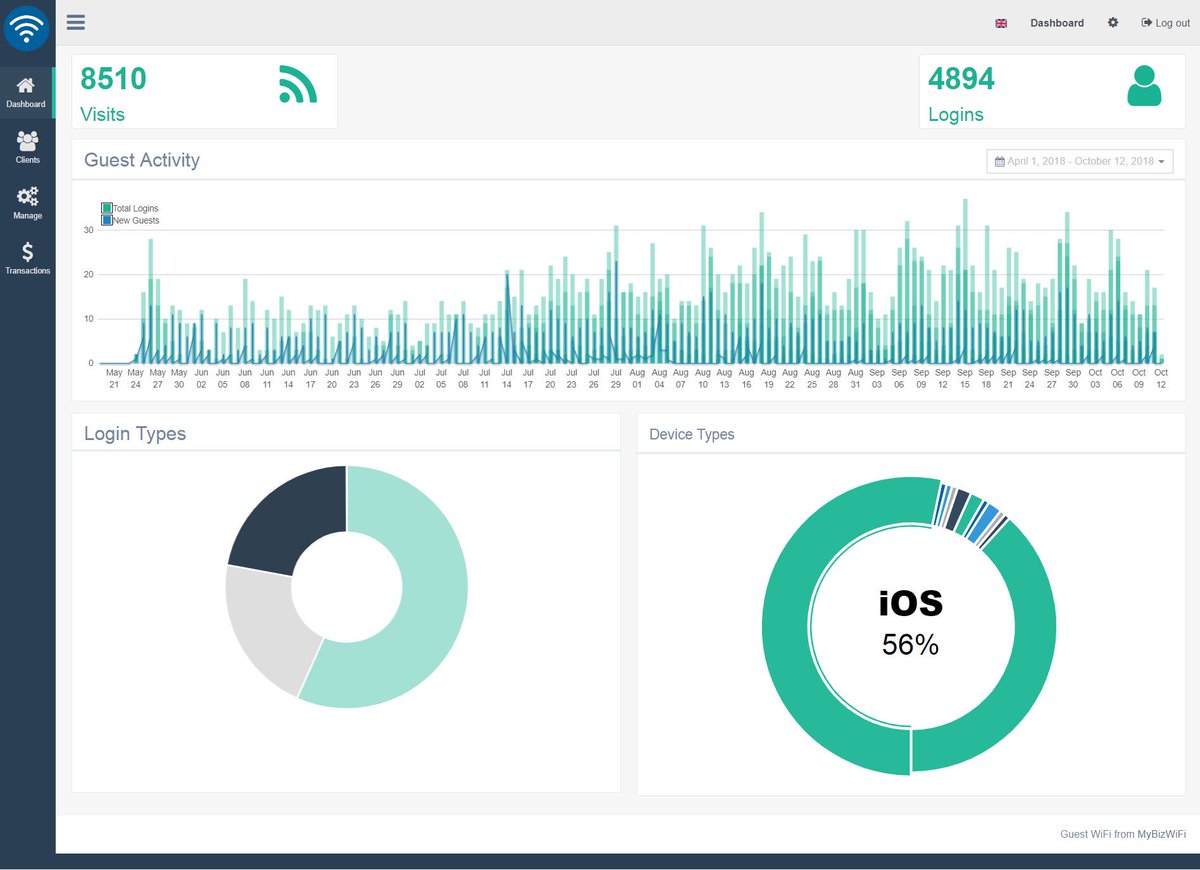Image resolution: width=1200 pixels, height=870 pixels.
Task: Click the Oct 12 axis label
Action: pos(1161,378)
